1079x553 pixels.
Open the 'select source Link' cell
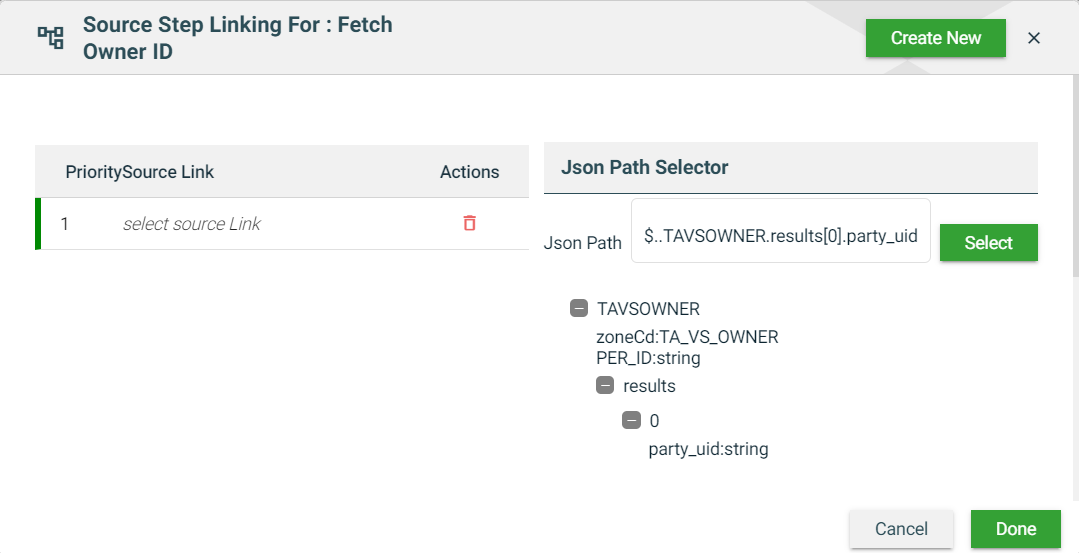tap(191, 224)
